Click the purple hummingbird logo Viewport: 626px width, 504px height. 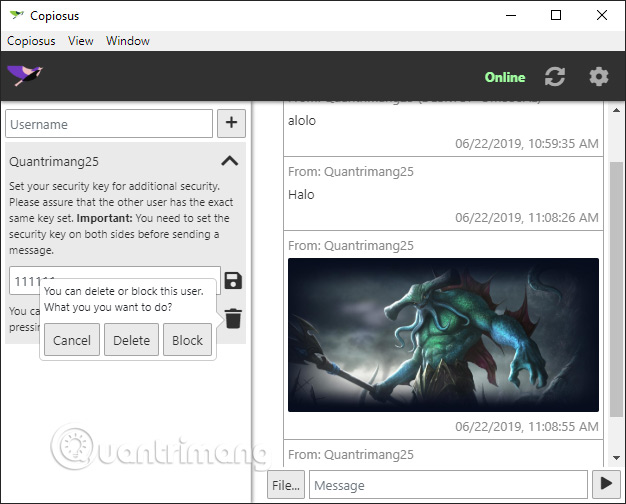click(25, 75)
